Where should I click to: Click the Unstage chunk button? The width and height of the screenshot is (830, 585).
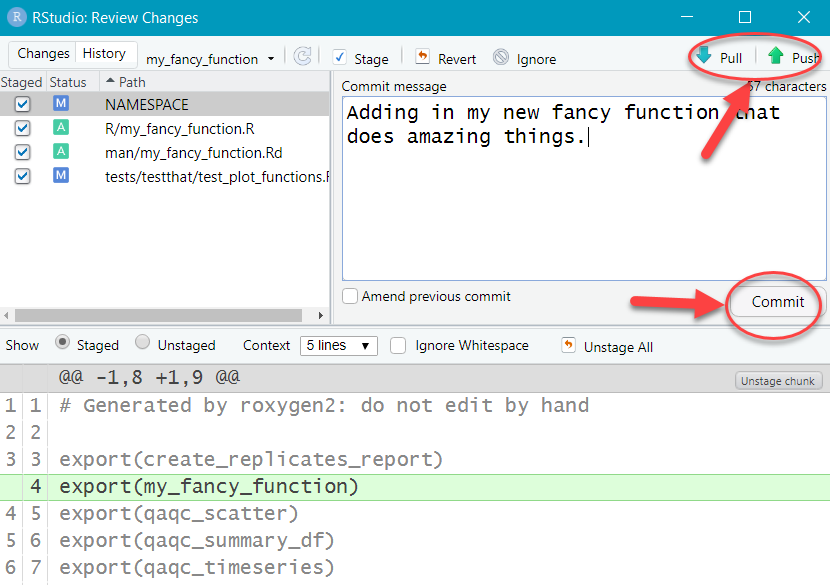coord(779,381)
